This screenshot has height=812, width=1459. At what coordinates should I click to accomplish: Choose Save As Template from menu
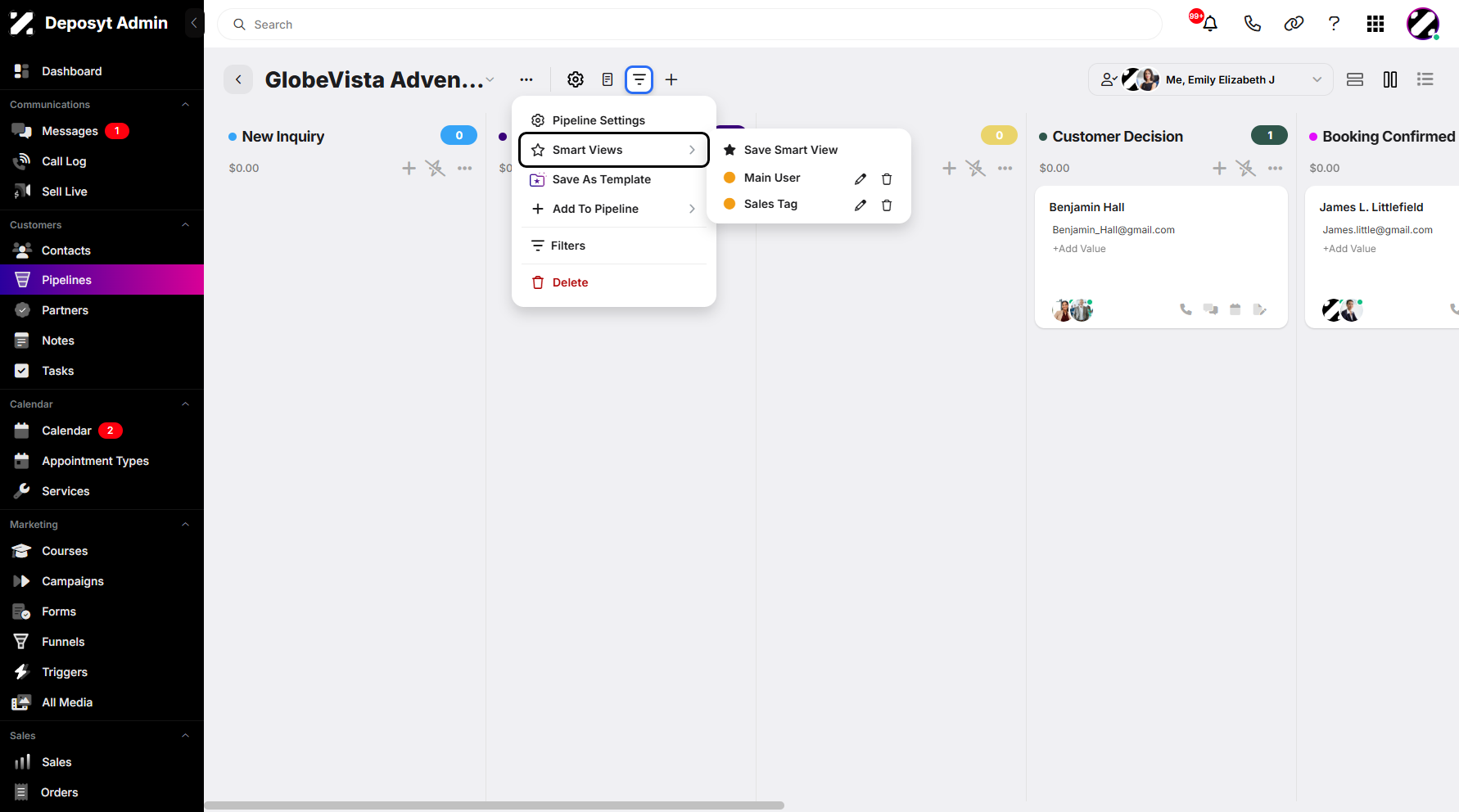point(614,179)
